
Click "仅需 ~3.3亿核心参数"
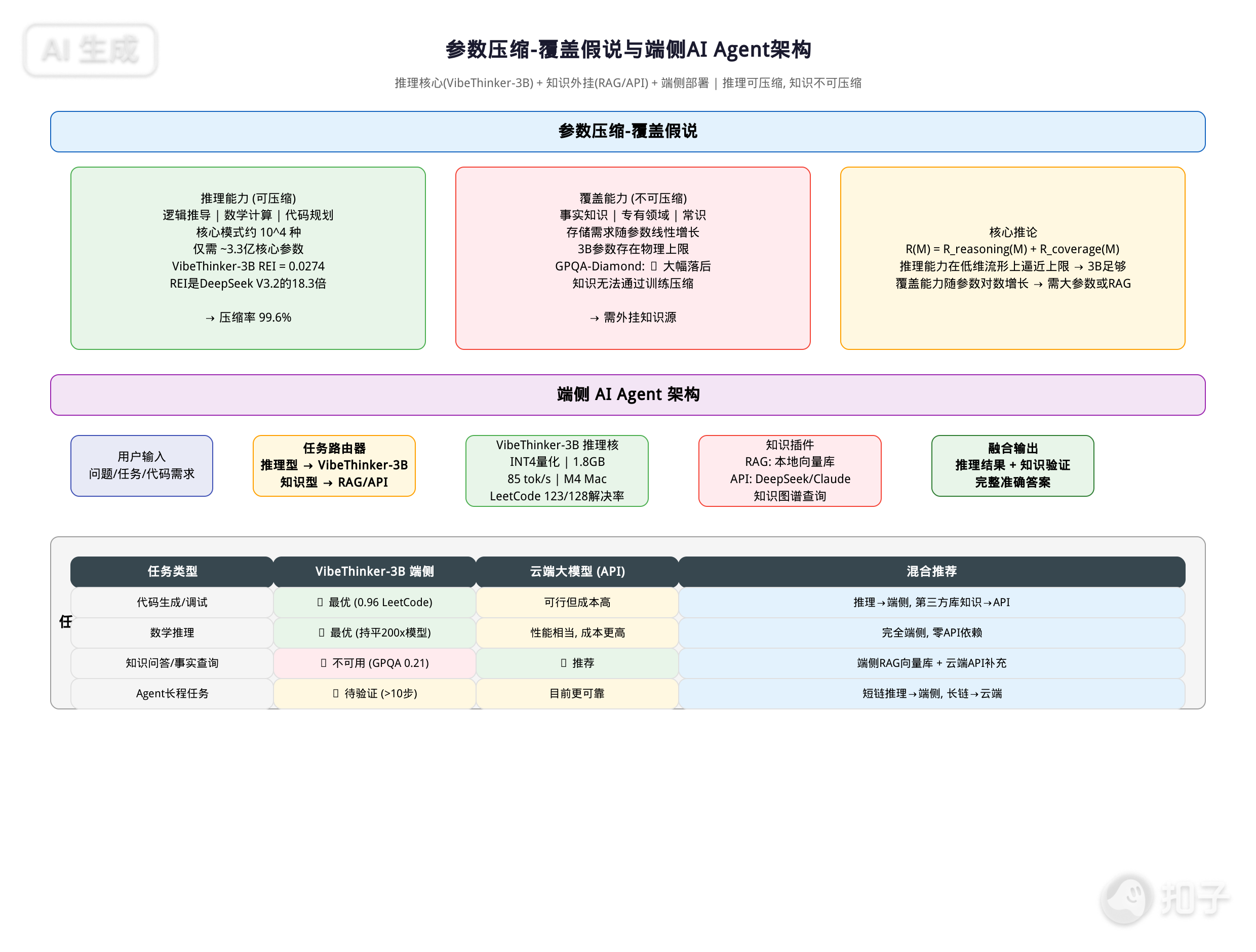click(x=248, y=249)
